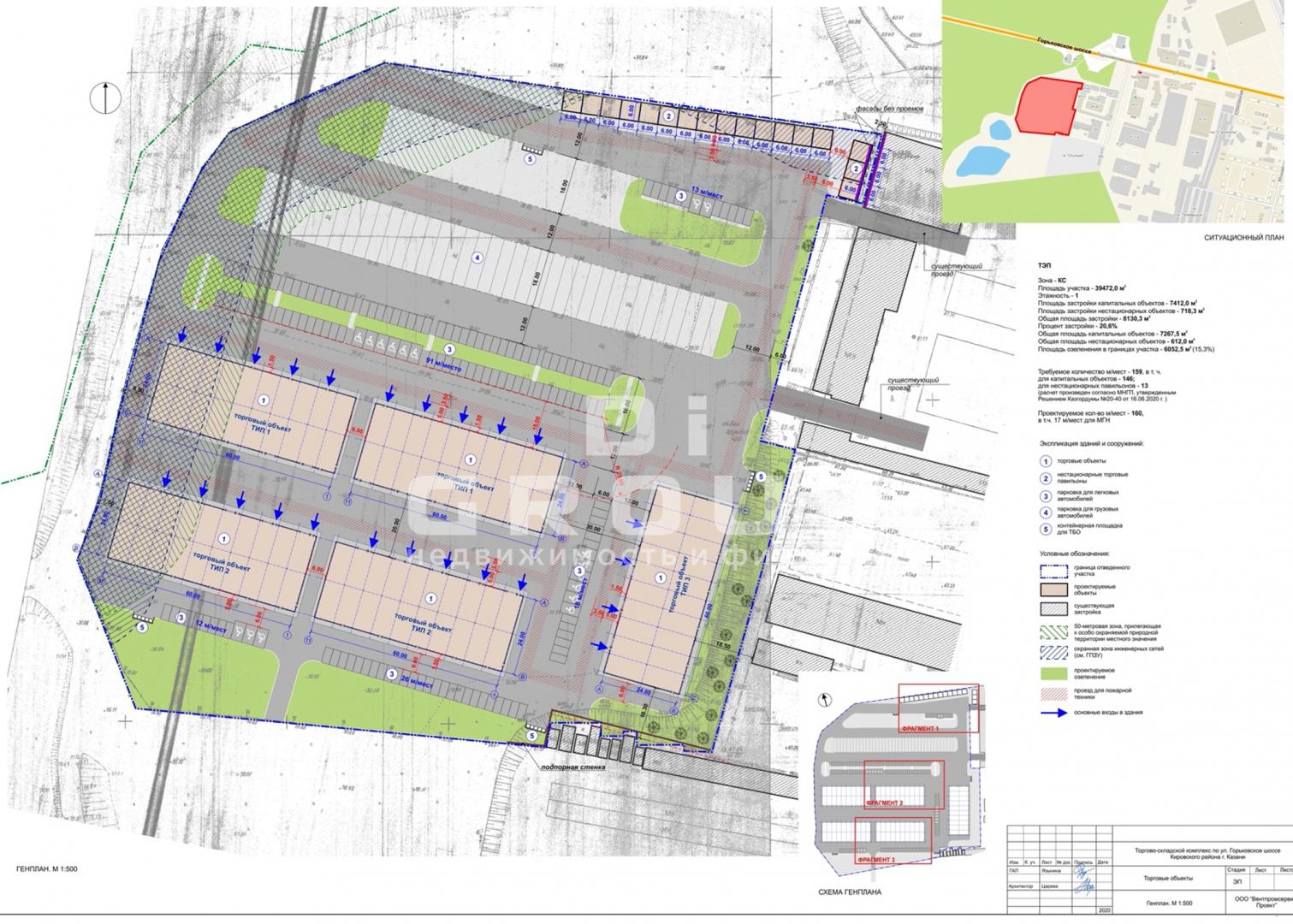This screenshot has width=1293, height=924.
Task: Click the blue signature in the Яшнина row
Action: coord(1084,872)
